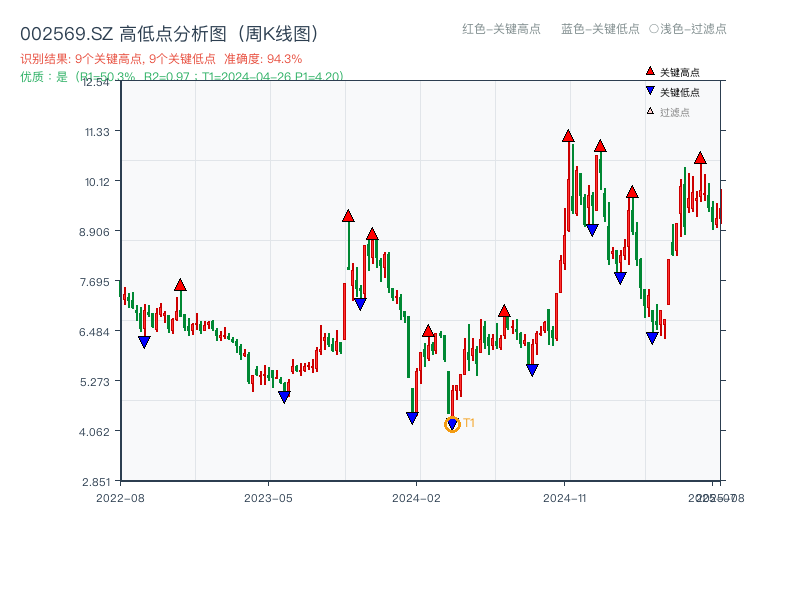Screen dimensions: 800x600
Task: Click the 10.12 price axis label
Action: coord(97,182)
